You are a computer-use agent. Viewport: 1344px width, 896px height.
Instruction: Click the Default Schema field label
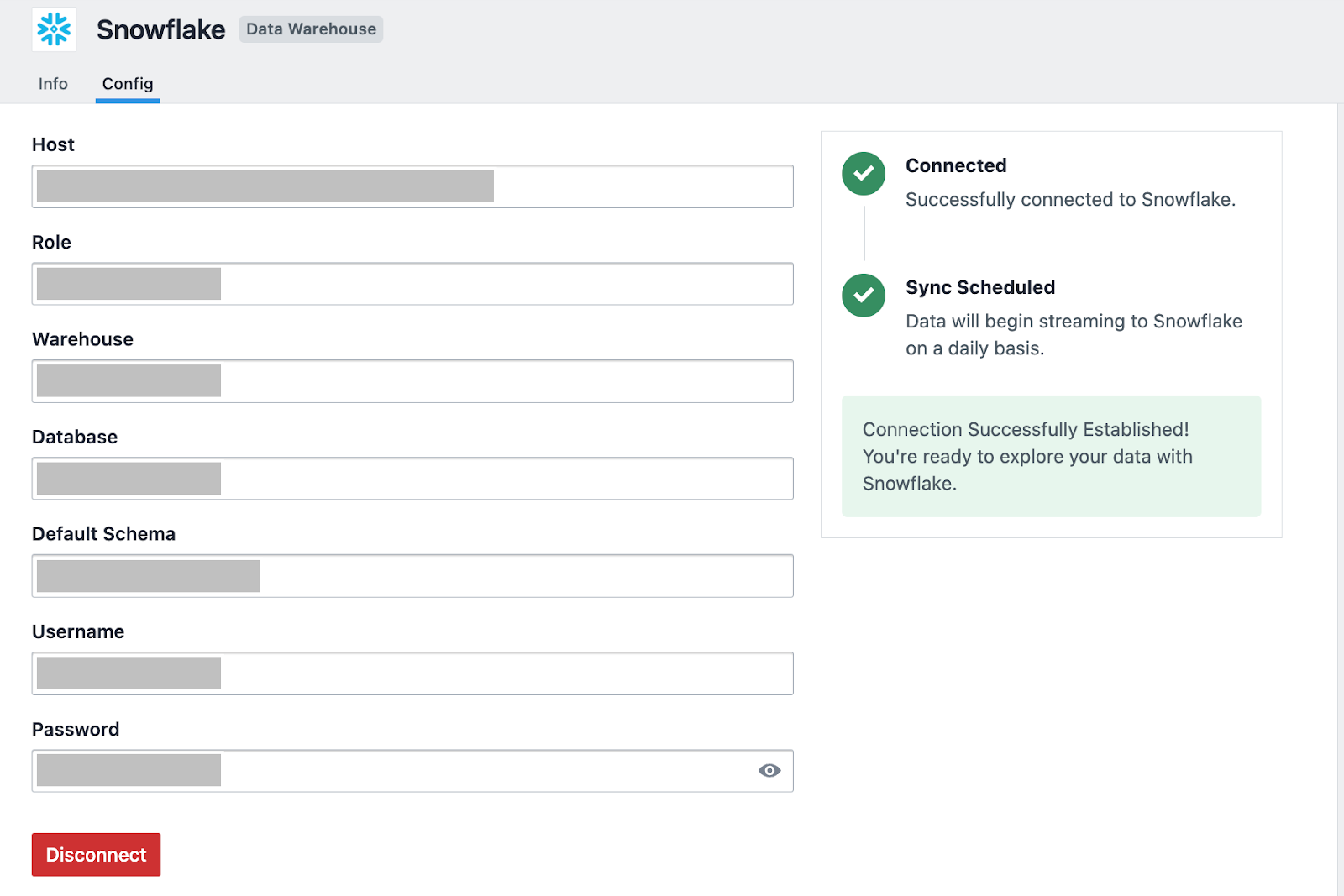point(103,534)
